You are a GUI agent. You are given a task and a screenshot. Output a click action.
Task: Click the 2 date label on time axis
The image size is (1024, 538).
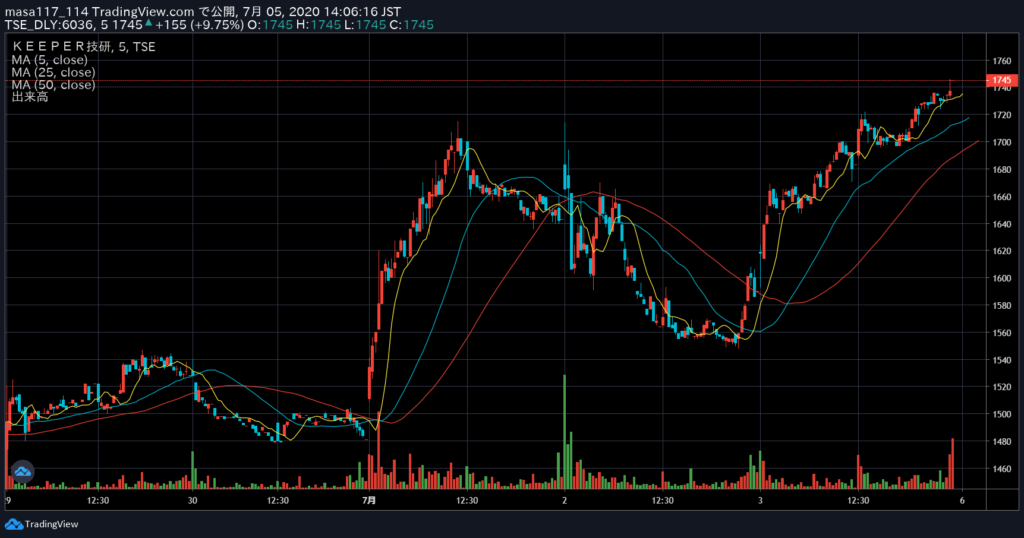[x=564, y=501]
